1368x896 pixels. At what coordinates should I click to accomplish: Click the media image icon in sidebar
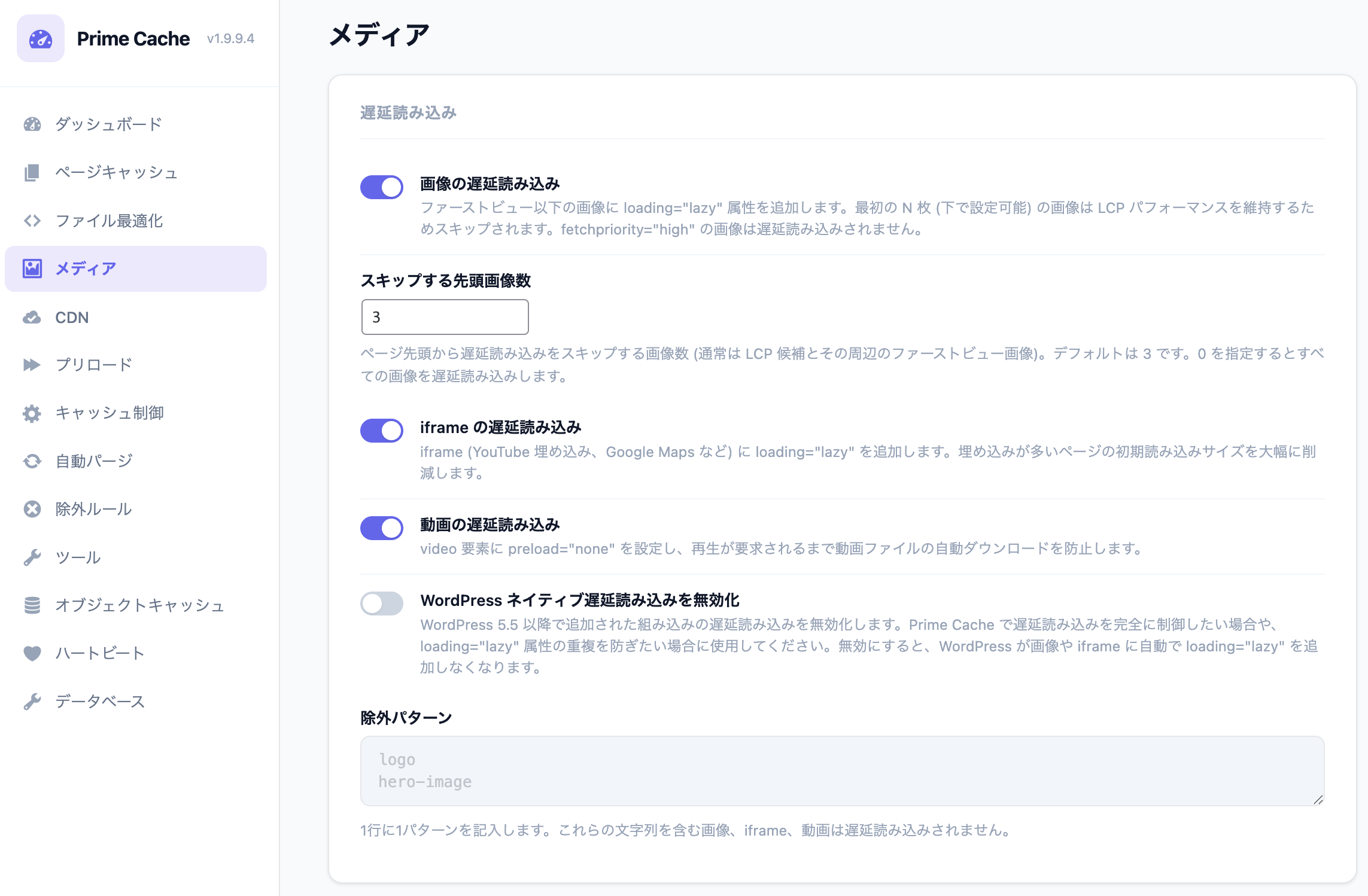click(x=32, y=269)
